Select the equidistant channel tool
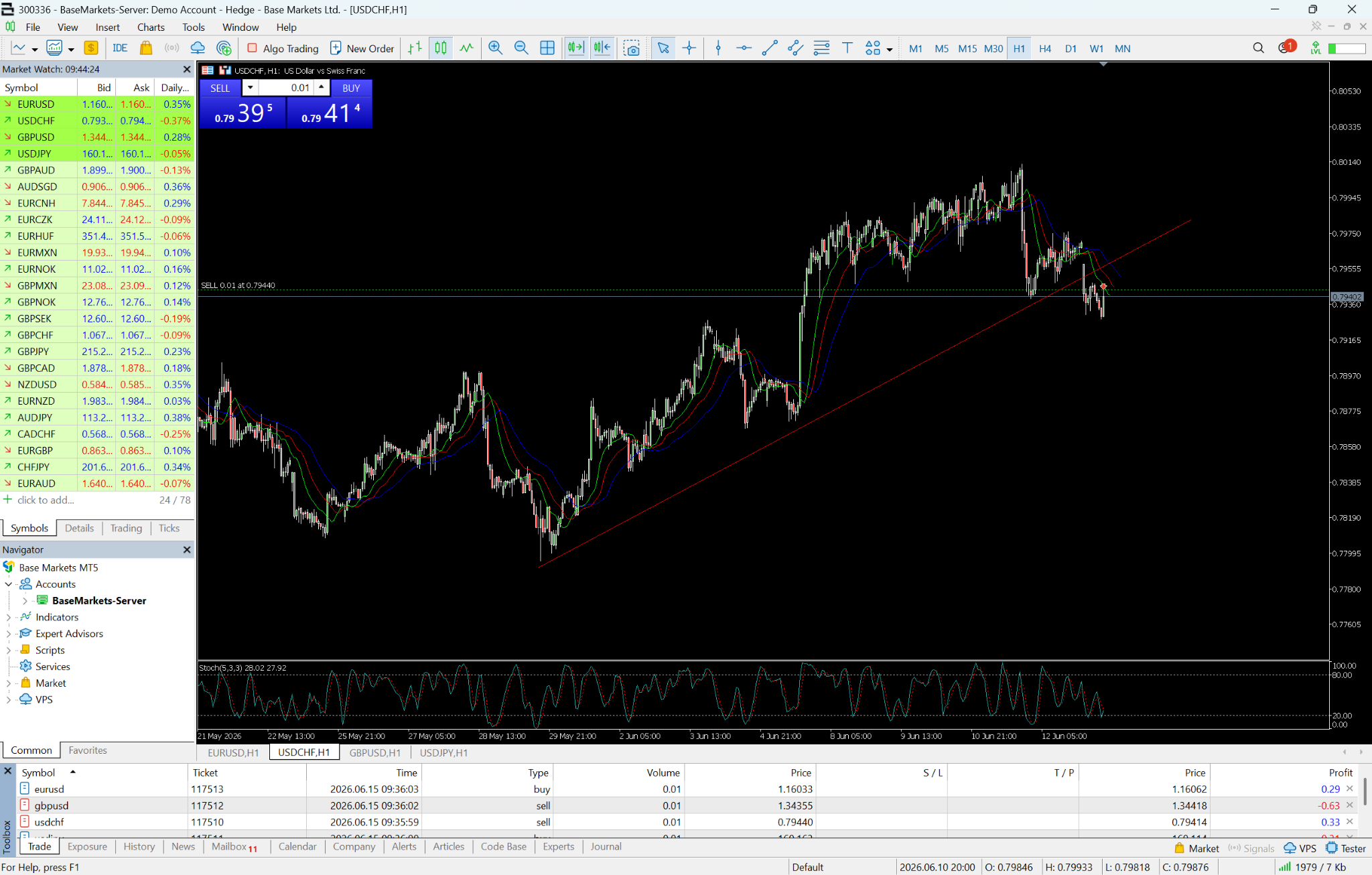The width and height of the screenshot is (1372, 875). pos(796,48)
